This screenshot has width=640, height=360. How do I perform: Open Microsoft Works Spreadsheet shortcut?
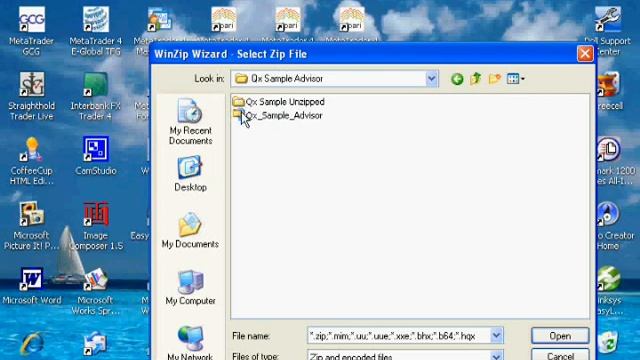pos(96,291)
